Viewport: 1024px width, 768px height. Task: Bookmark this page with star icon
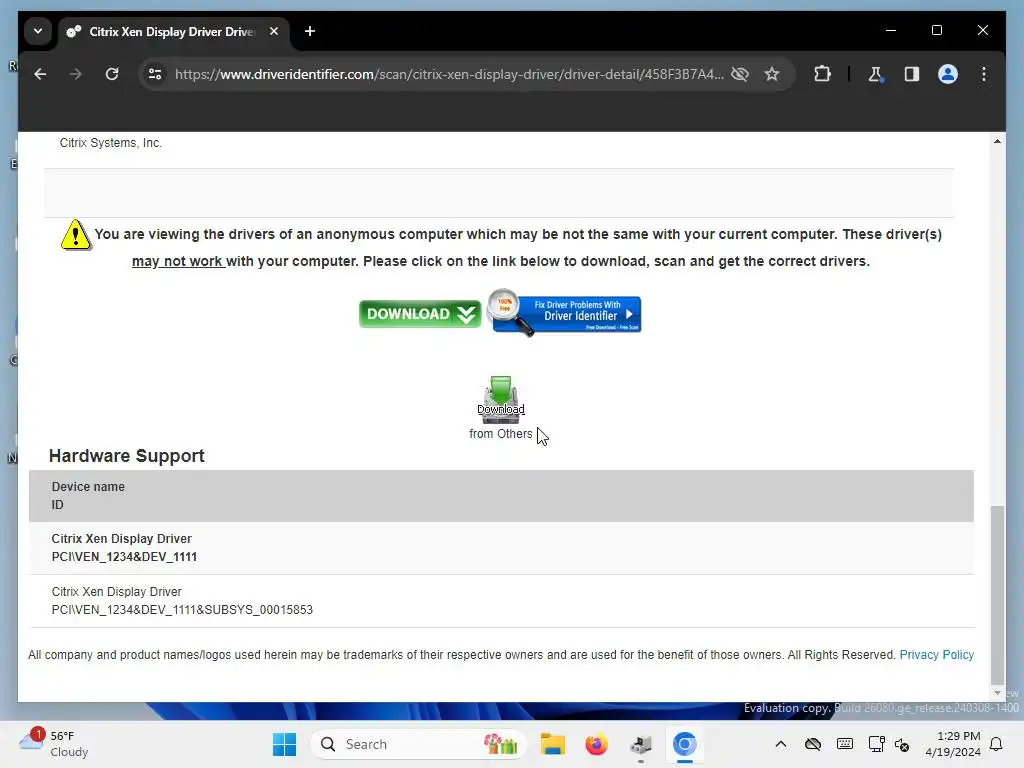(772, 74)
